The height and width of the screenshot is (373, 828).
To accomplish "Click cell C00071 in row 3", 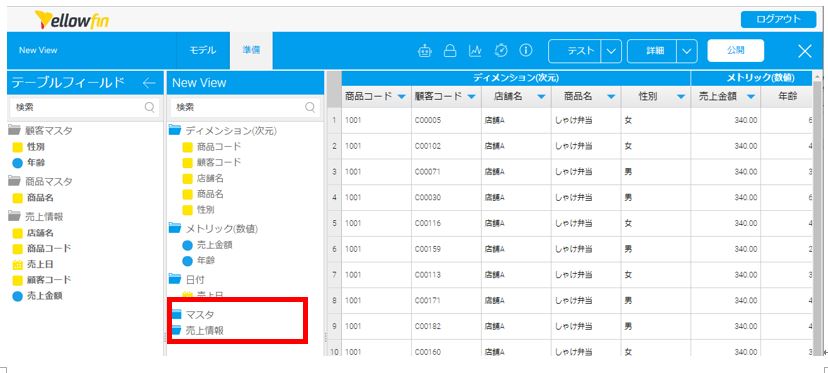I will pos(446,172).
